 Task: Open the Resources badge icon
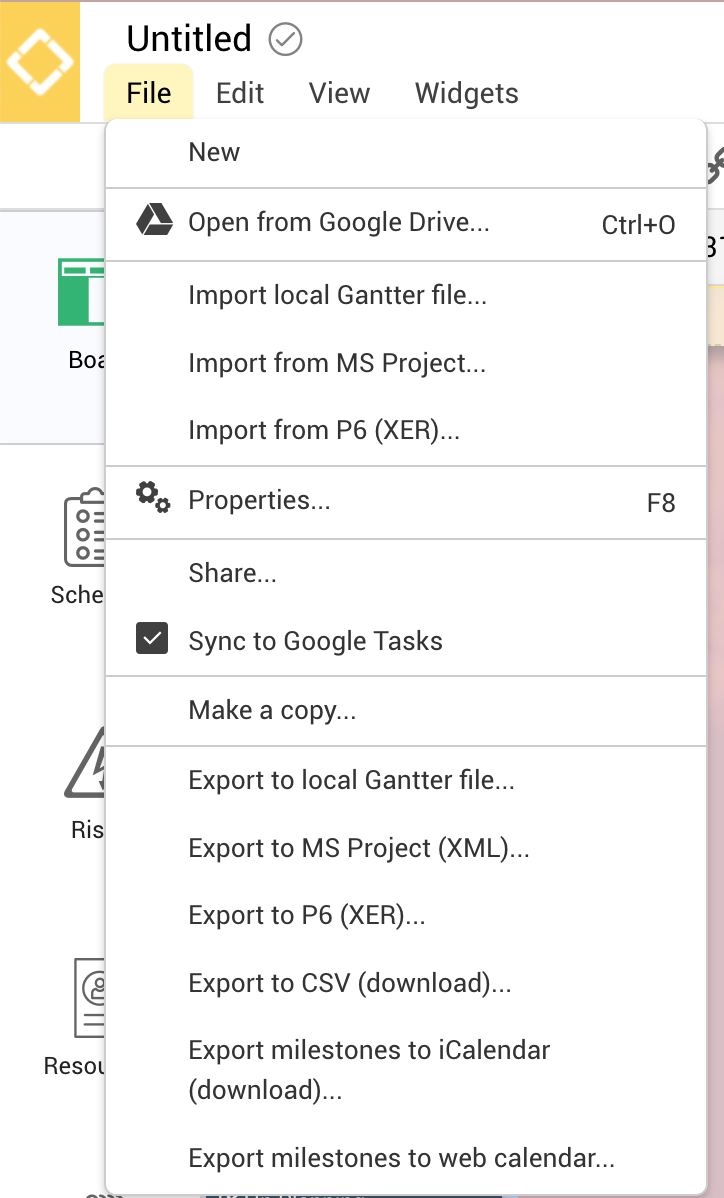(89, 998)
